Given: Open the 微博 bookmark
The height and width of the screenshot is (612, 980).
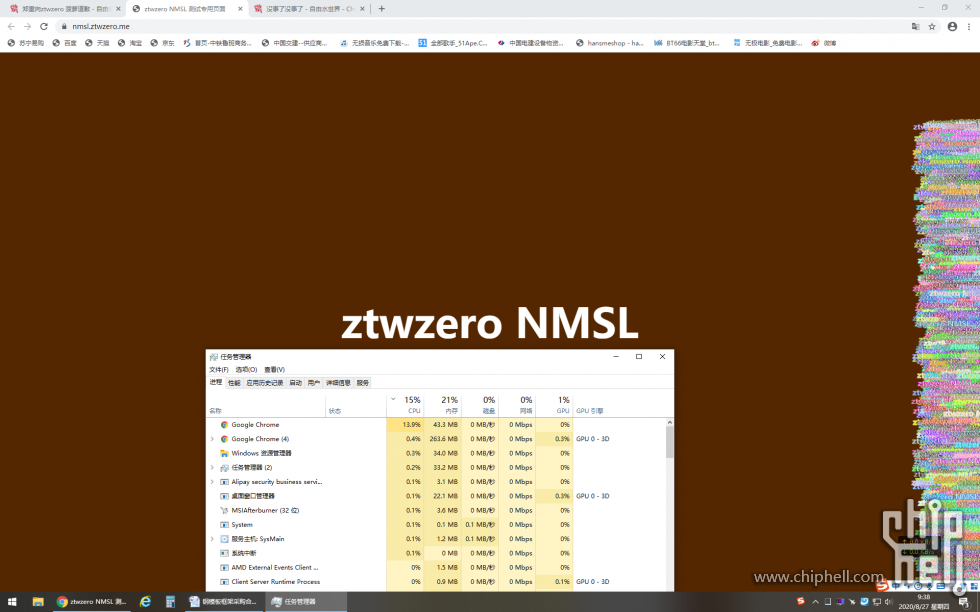Looking at the screenshot, I should tap(824, 43).
